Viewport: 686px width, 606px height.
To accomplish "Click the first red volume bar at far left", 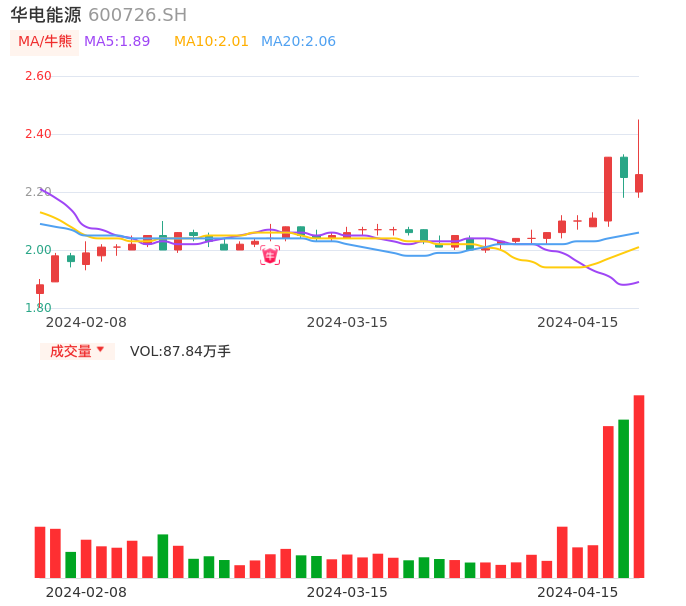I will coord(40,552).
